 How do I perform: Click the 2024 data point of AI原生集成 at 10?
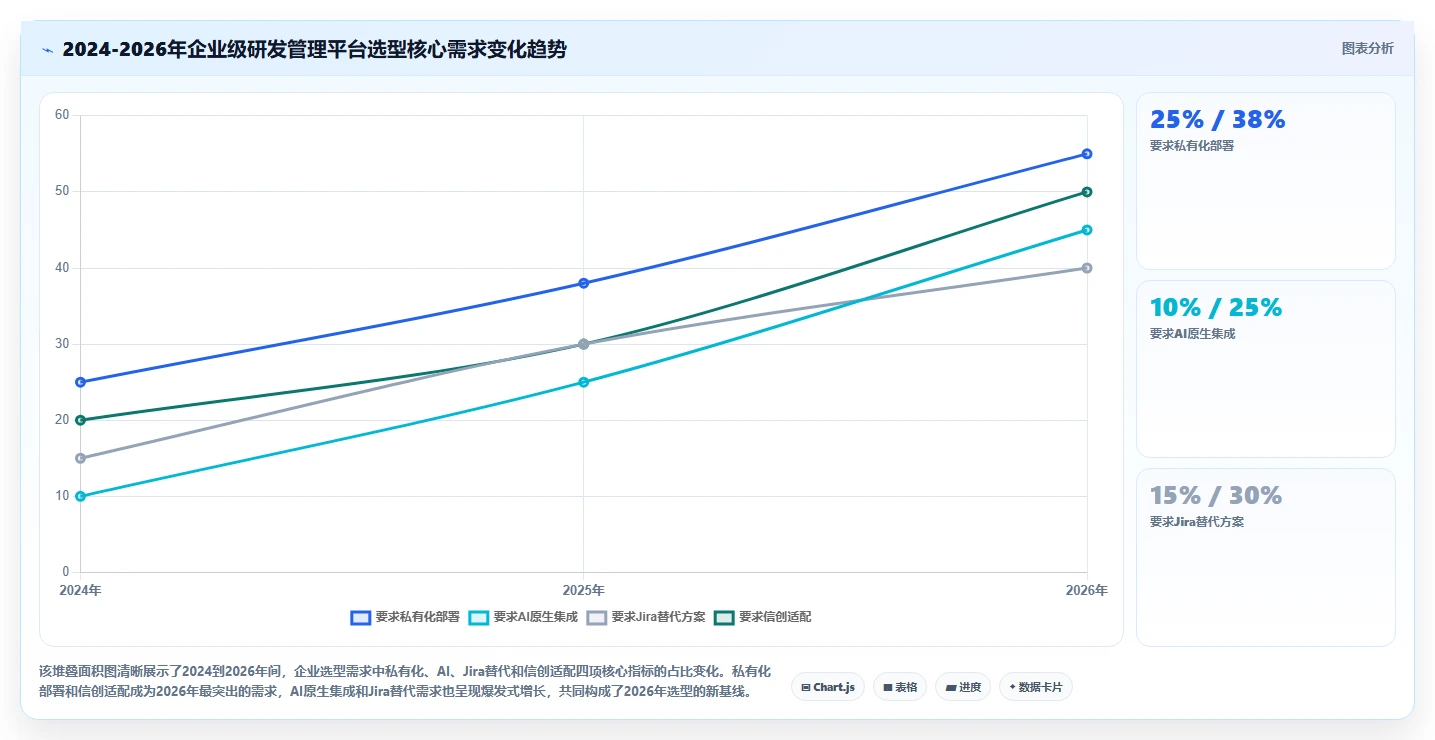click(x=80, y=496)
